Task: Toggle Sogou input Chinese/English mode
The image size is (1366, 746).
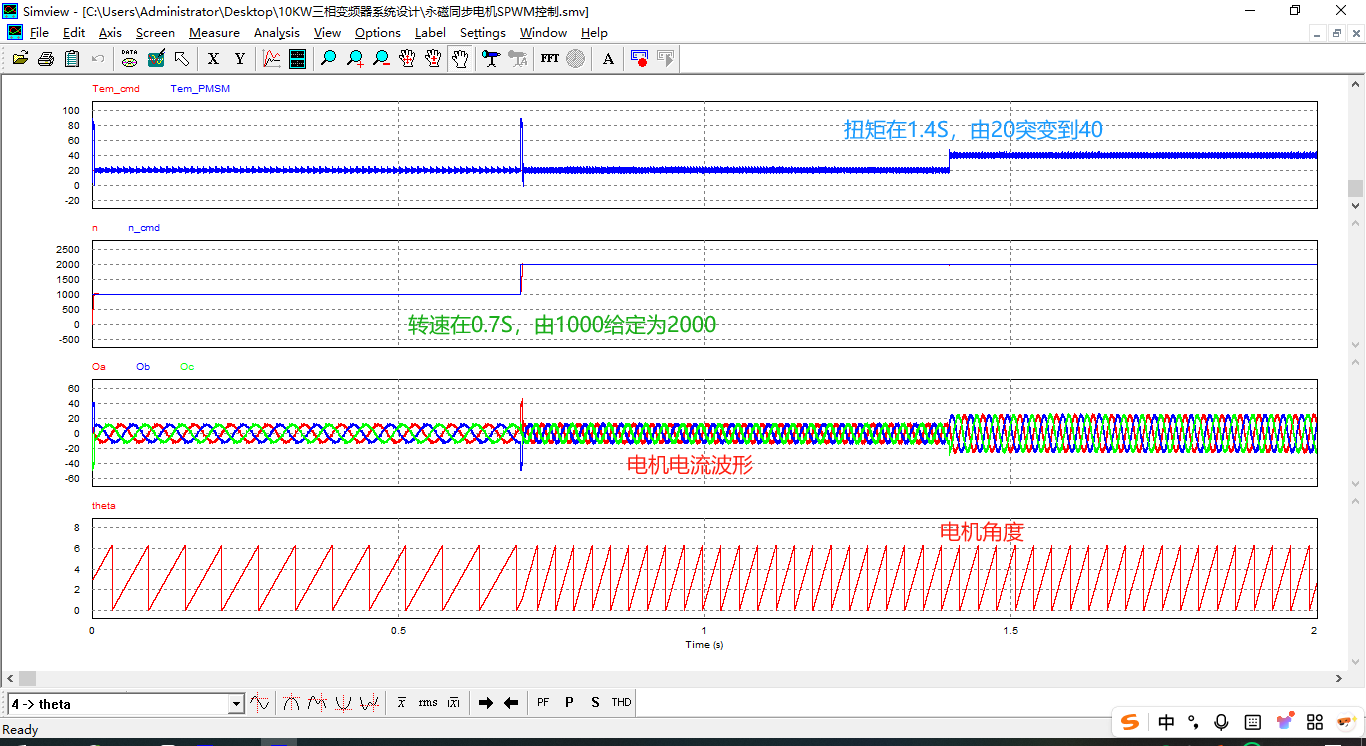Action: coord(1166,722)
